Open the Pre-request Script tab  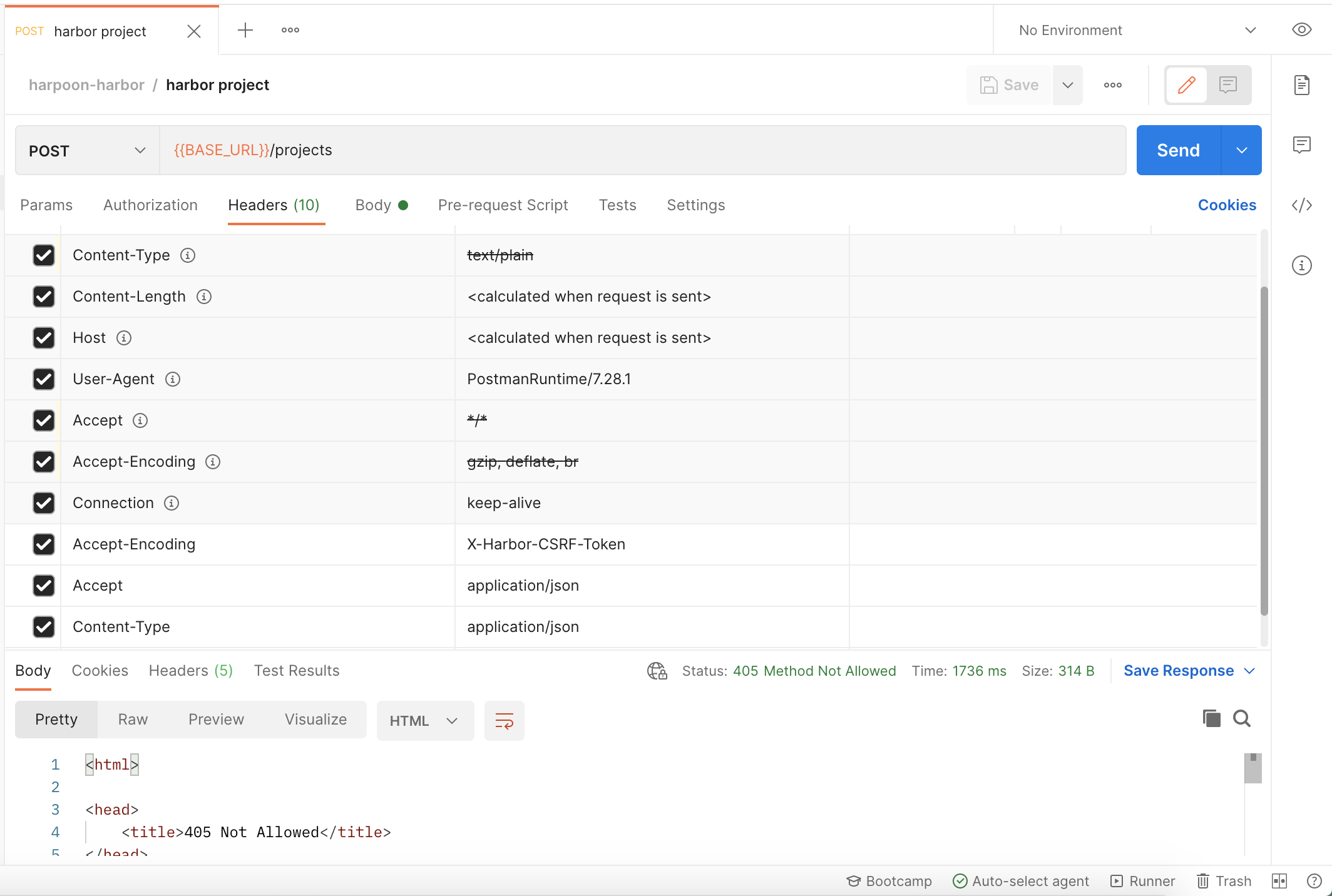coord(503,205)
